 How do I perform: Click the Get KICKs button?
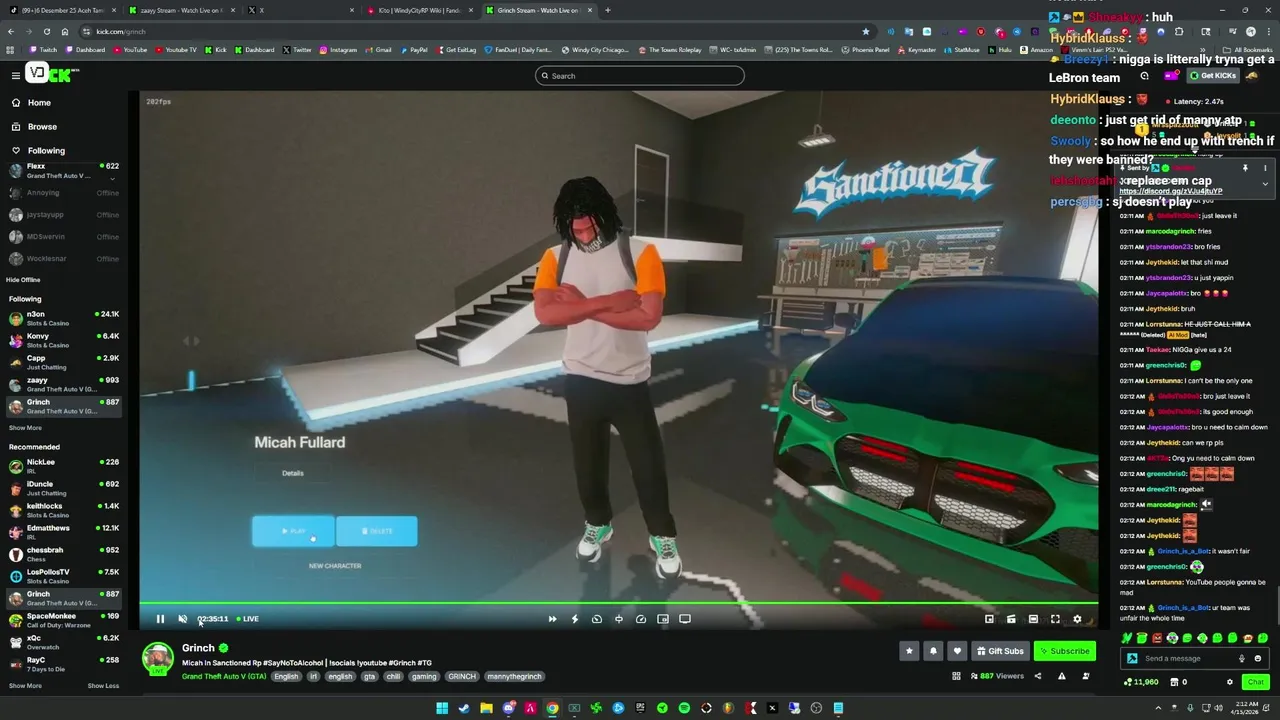(x=1213, y=76)
